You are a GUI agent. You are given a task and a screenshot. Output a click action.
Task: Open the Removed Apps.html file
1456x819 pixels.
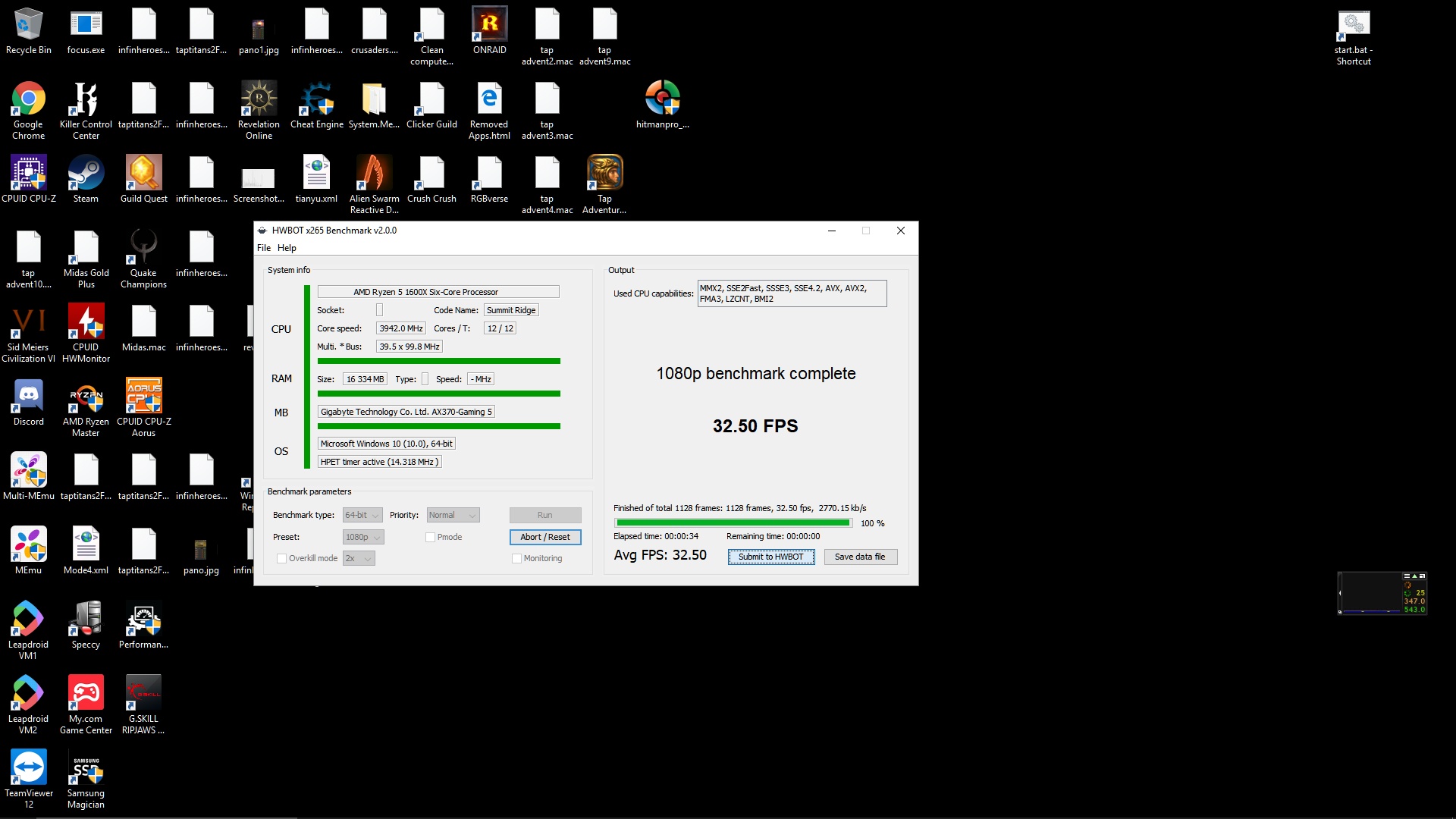pyautogui.click(x=489, y=111)
